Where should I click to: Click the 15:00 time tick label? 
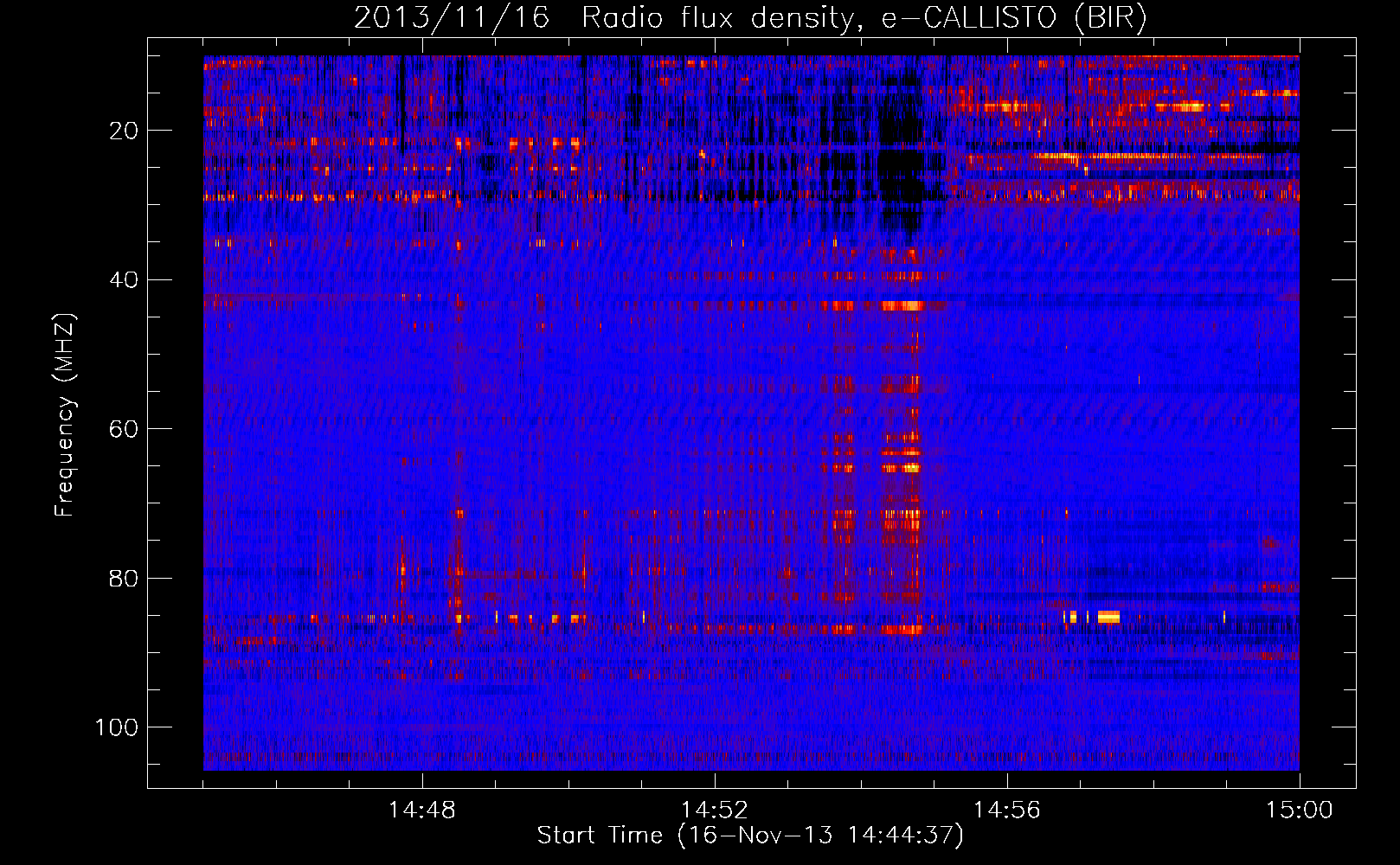(1299, 811)
